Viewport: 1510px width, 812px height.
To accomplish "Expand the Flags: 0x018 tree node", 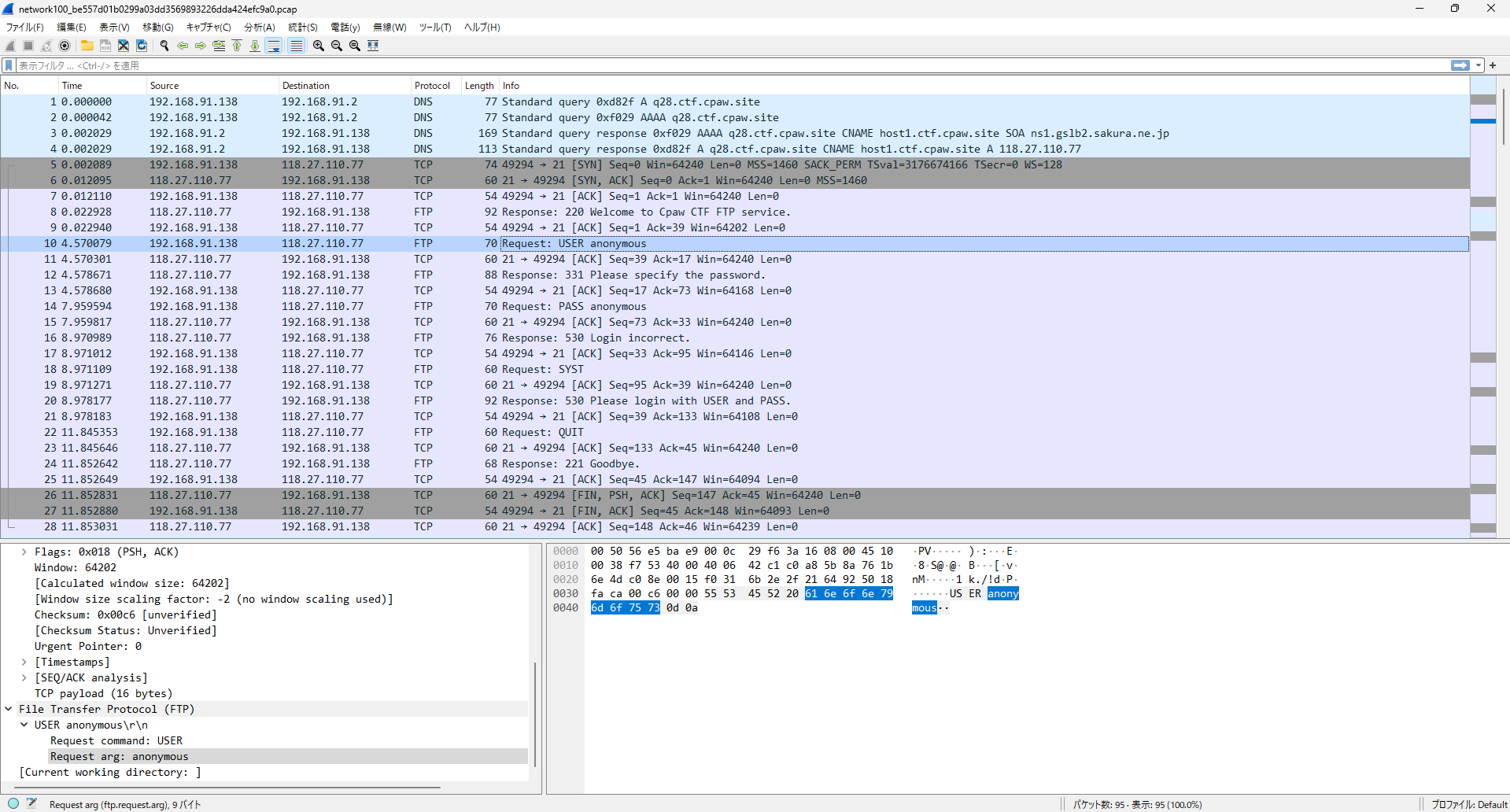I will point(24,552).
